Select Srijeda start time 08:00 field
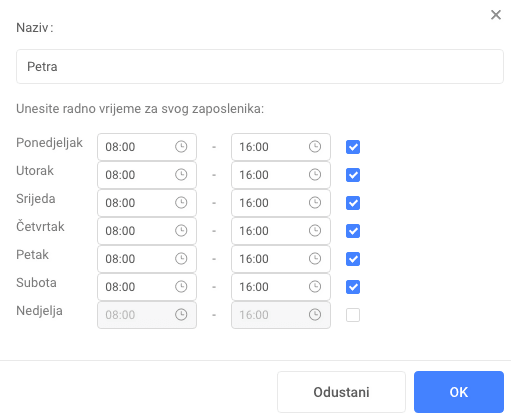The image size is (511, 418). 147,203
